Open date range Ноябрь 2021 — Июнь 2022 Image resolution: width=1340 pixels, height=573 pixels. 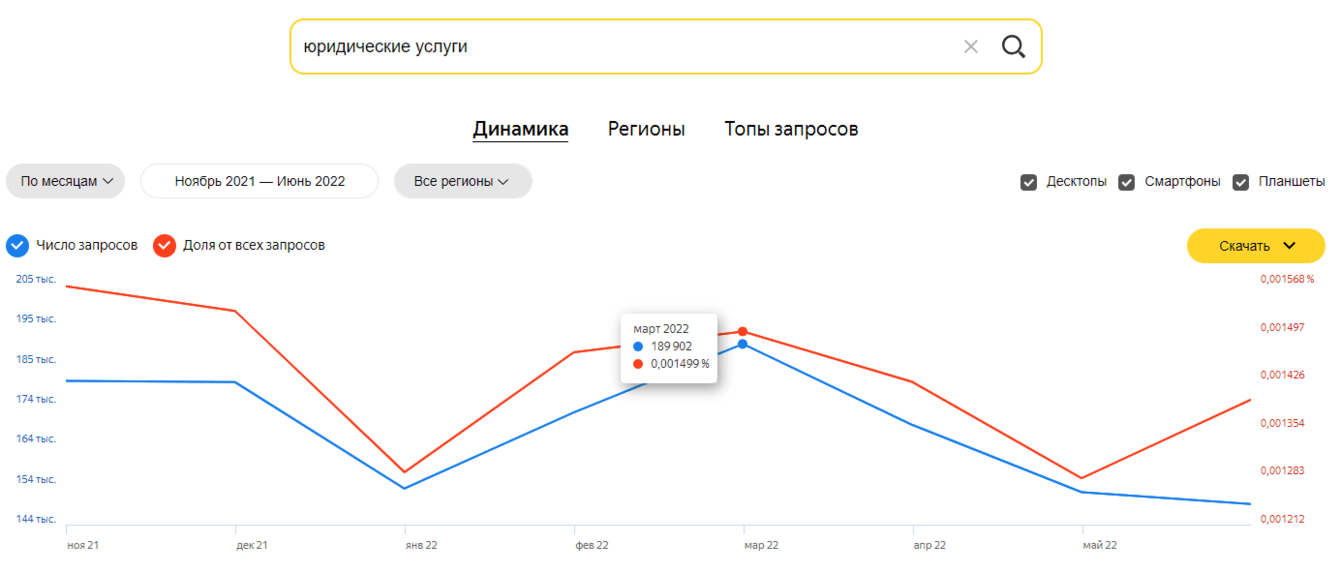pos(260,181)
